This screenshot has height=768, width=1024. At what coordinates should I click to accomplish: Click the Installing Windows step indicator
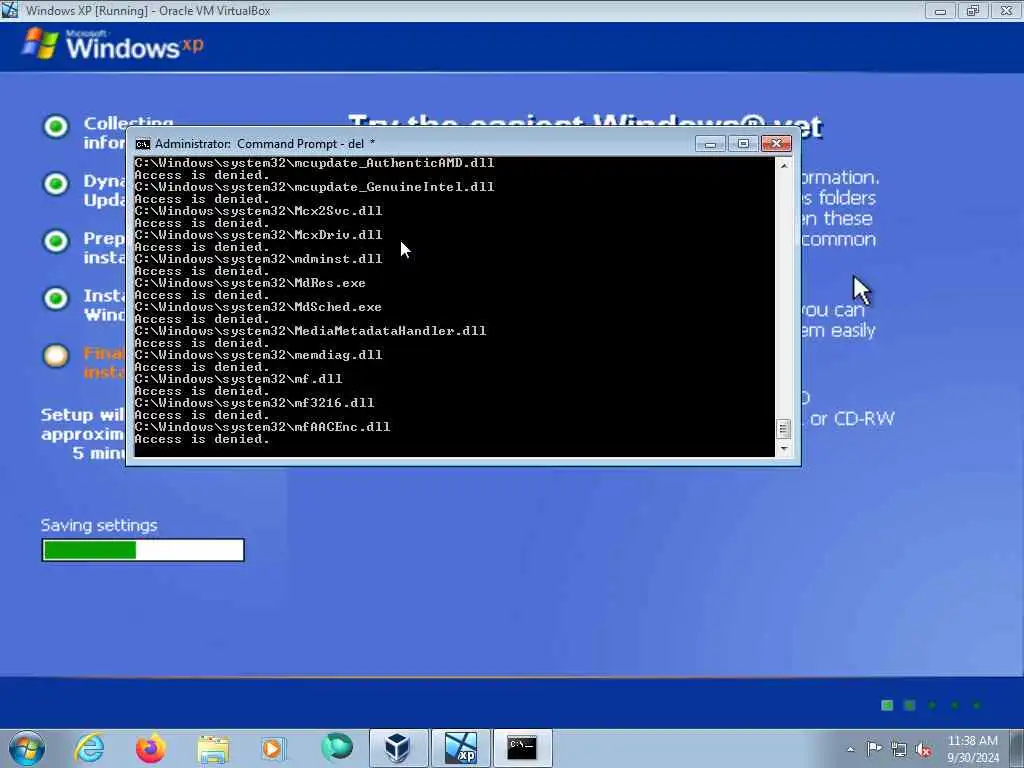coord(56,298)
